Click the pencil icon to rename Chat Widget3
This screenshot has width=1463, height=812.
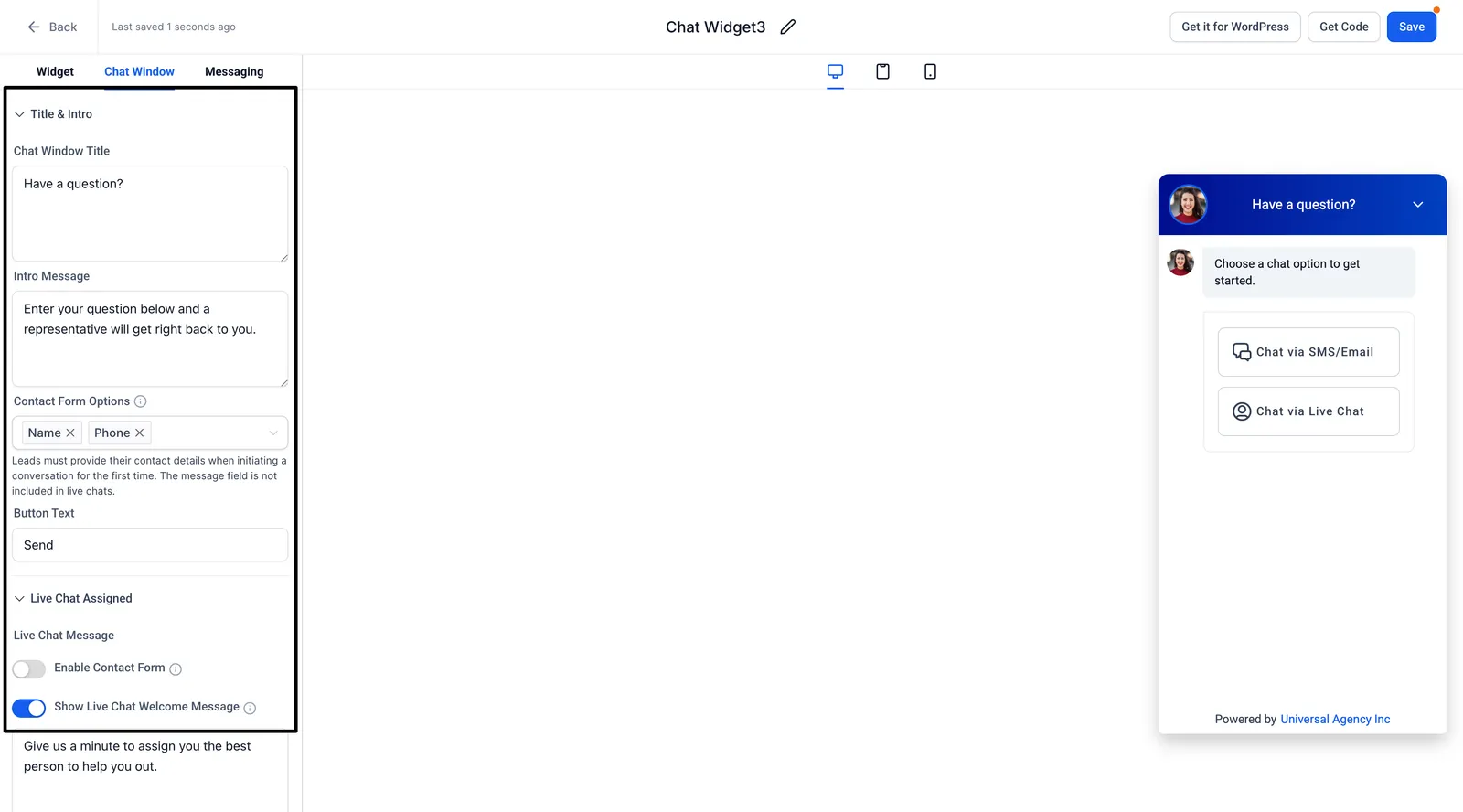(x=788, y=27)
